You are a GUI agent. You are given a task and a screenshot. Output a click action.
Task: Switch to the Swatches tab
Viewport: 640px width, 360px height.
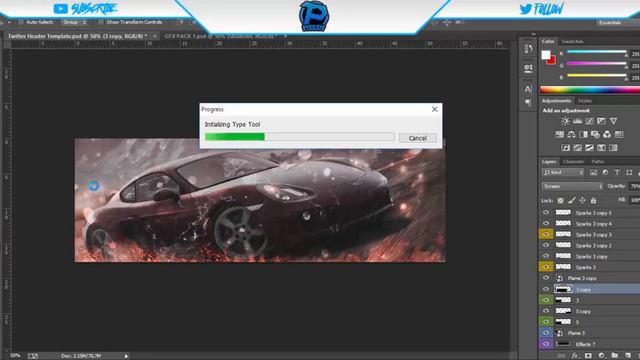pos(572,42)
